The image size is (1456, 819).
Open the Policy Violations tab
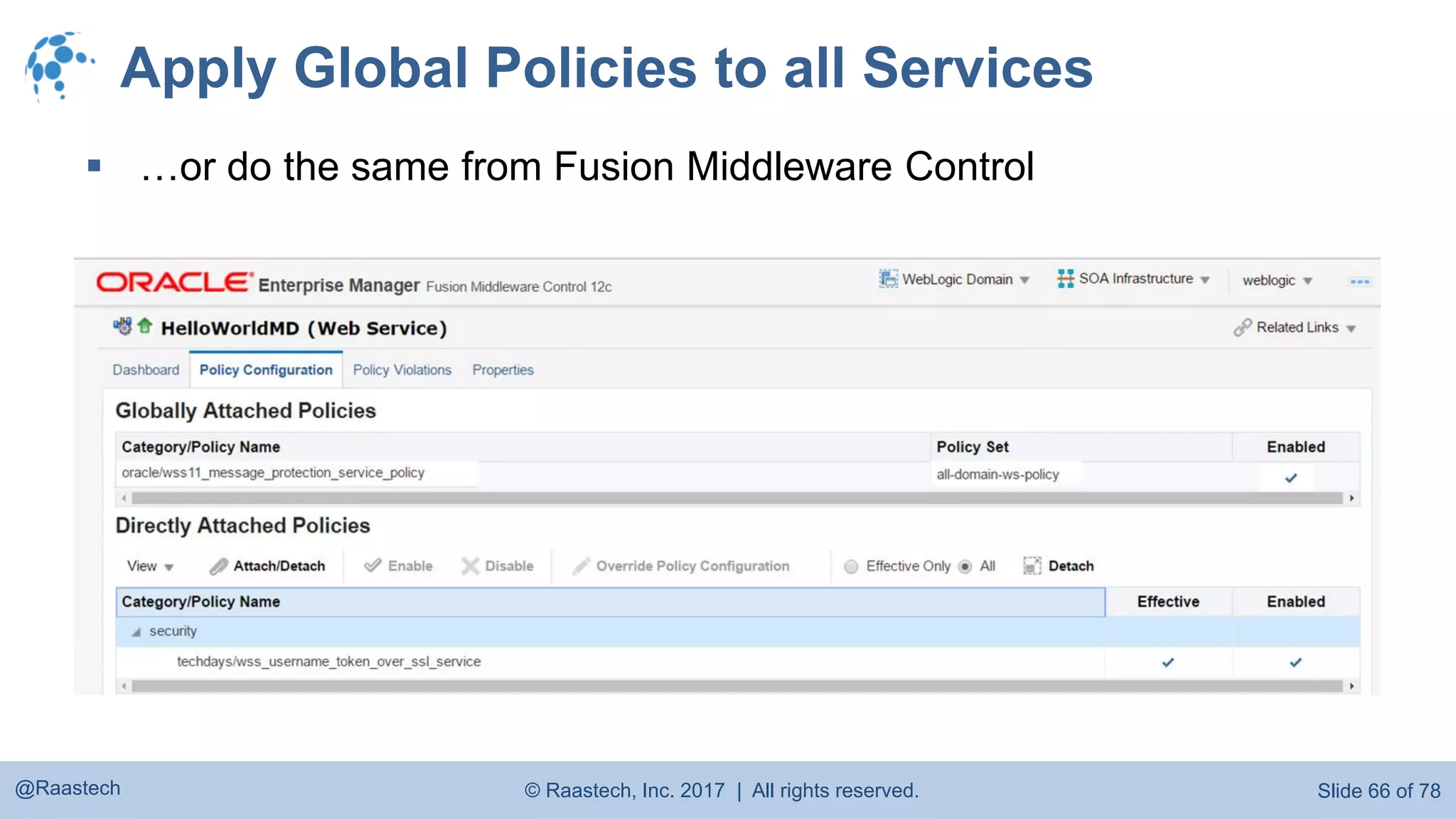[x=402, y=370]
